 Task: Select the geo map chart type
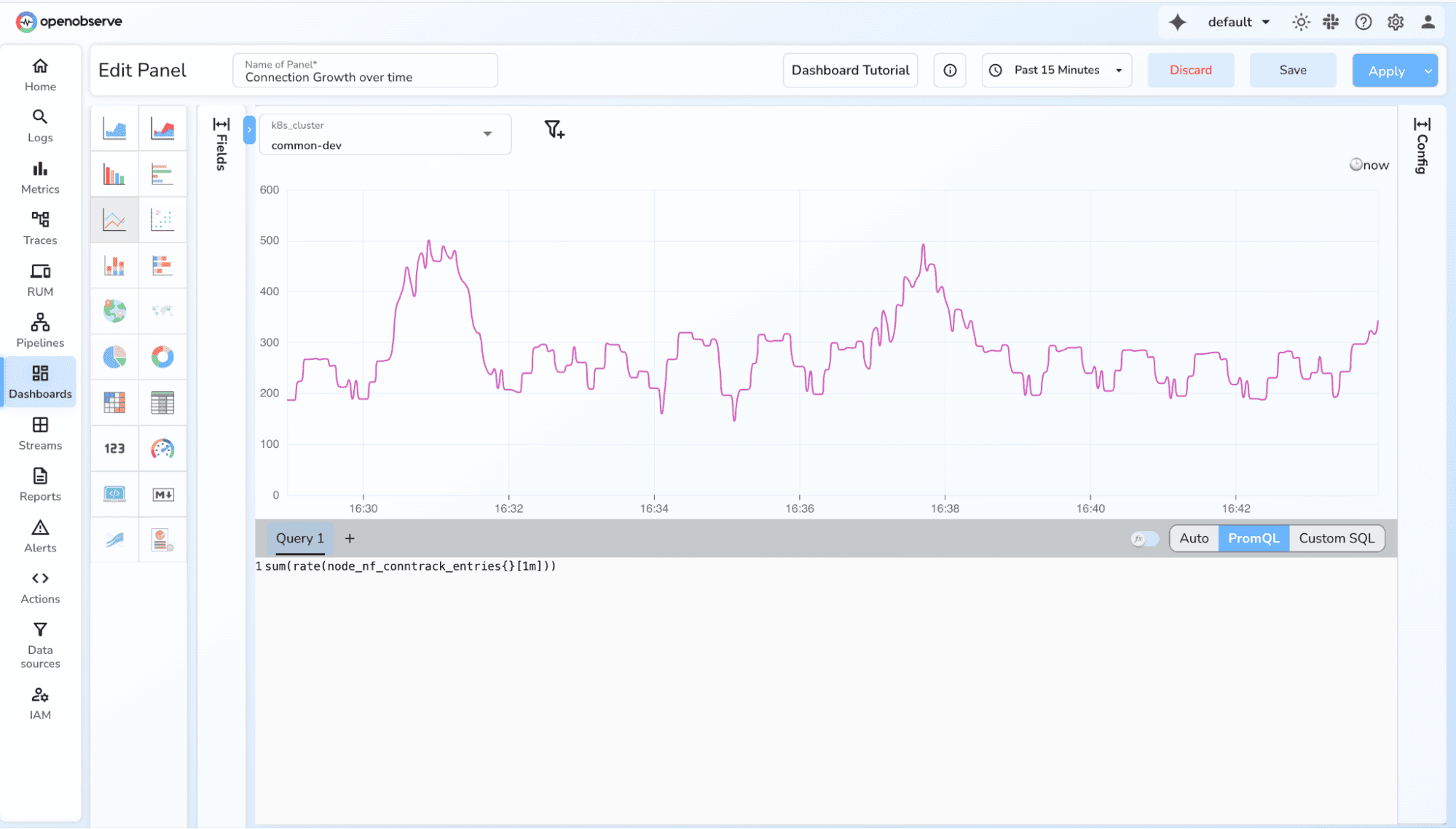[x=114, y=311]
